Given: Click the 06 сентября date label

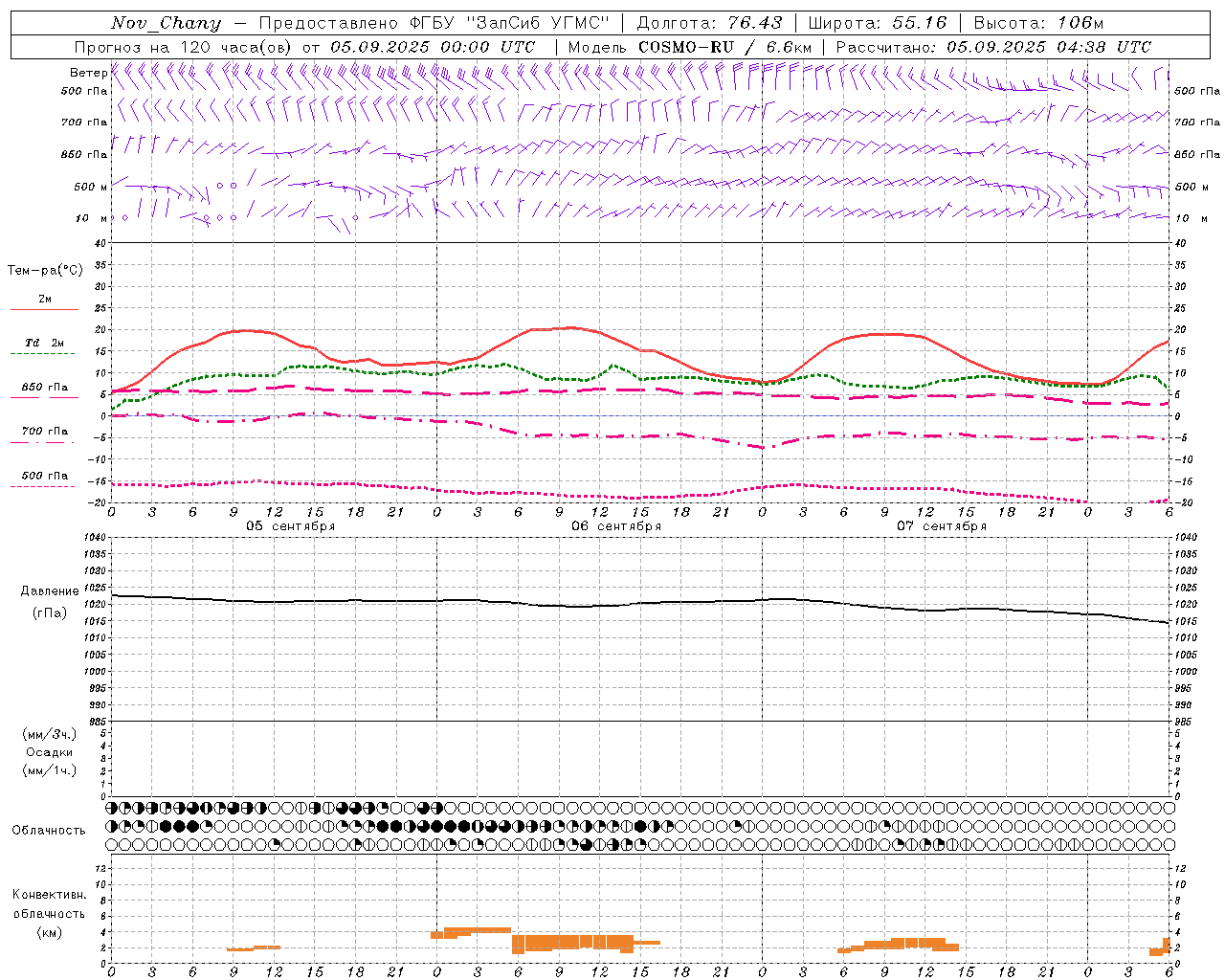Looking at the screenshot, I should tap(615, 526).
